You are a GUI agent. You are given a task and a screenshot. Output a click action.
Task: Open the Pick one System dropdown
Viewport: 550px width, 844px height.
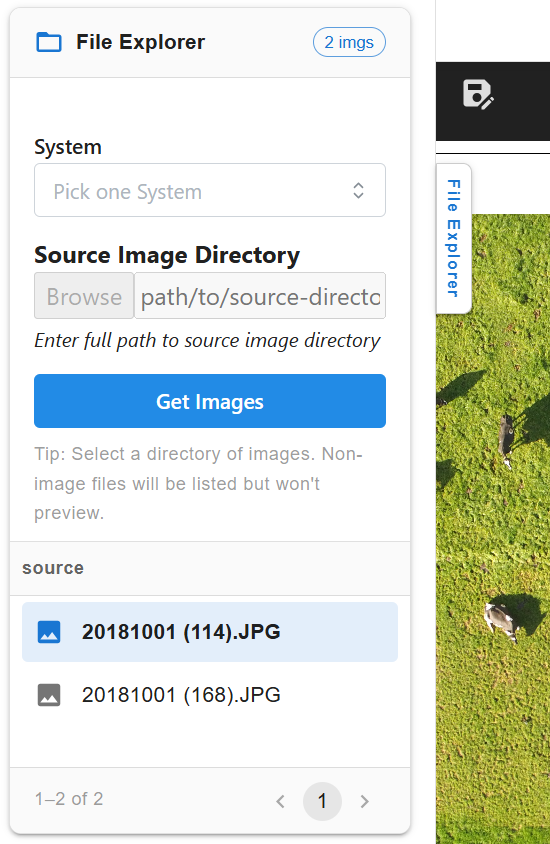pos(210,191)
